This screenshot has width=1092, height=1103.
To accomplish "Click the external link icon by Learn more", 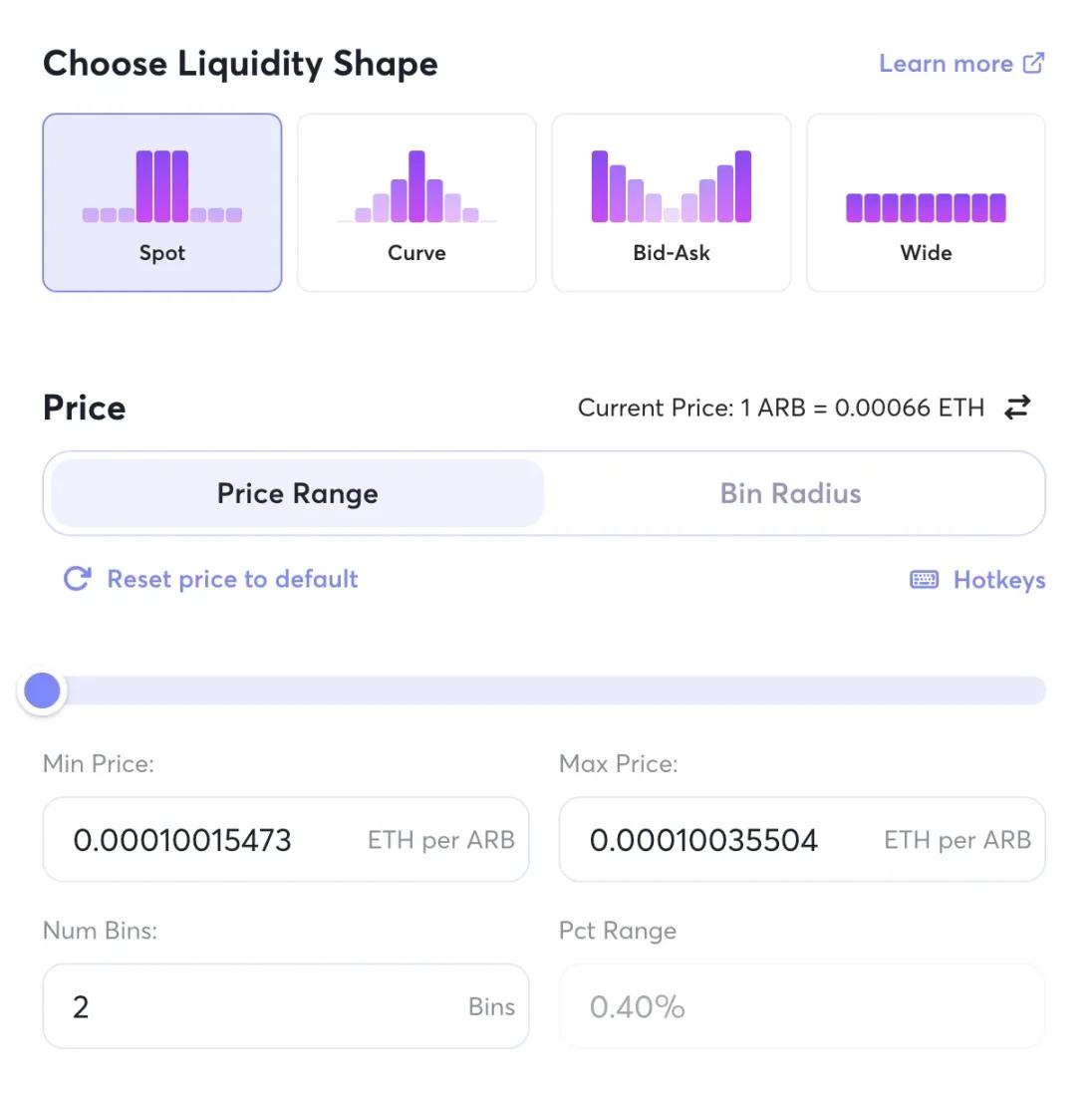I will pos(1034,64).
